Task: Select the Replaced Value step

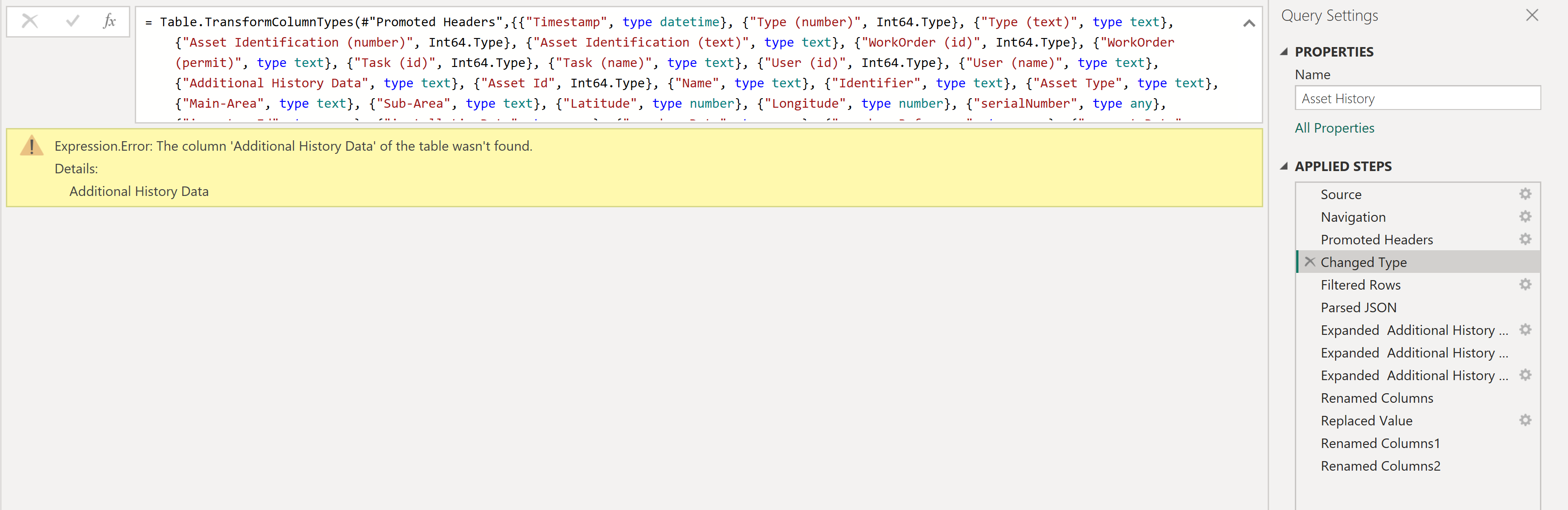Action: coord(1366,421)
